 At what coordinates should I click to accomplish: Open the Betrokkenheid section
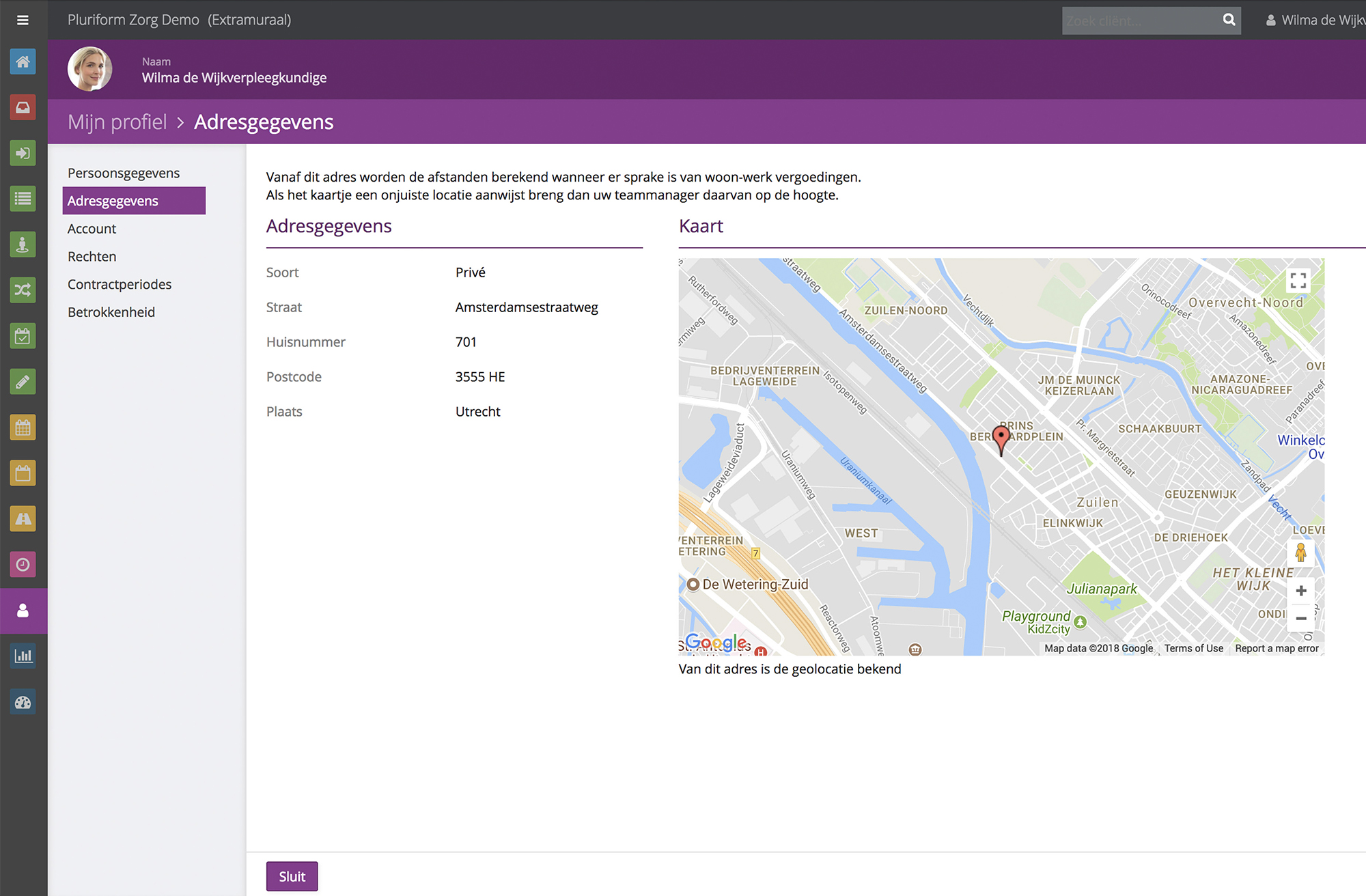[111, 312]
